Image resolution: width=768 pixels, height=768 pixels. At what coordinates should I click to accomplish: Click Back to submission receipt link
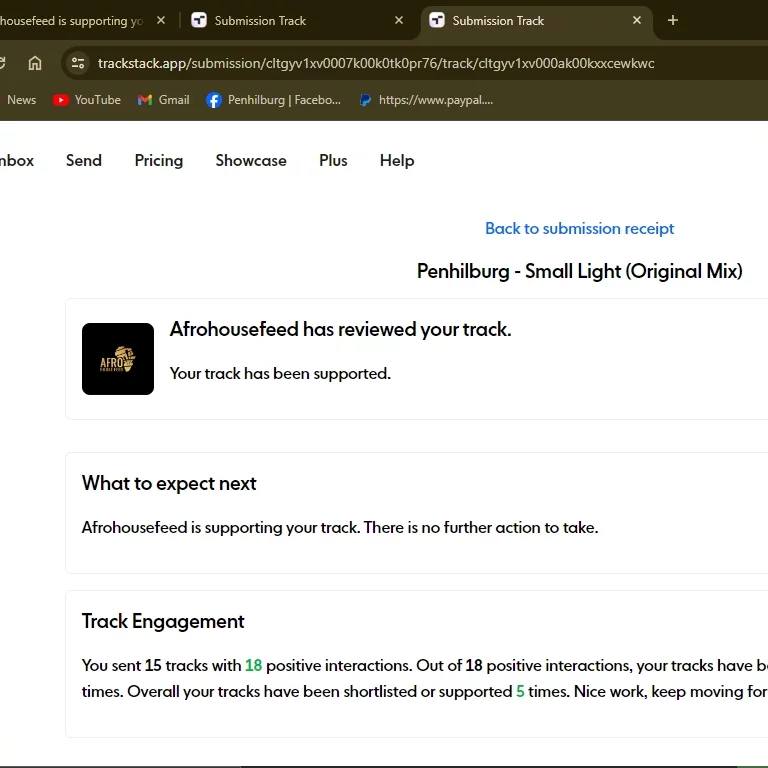pyautogui.click(x=579, y=228)
